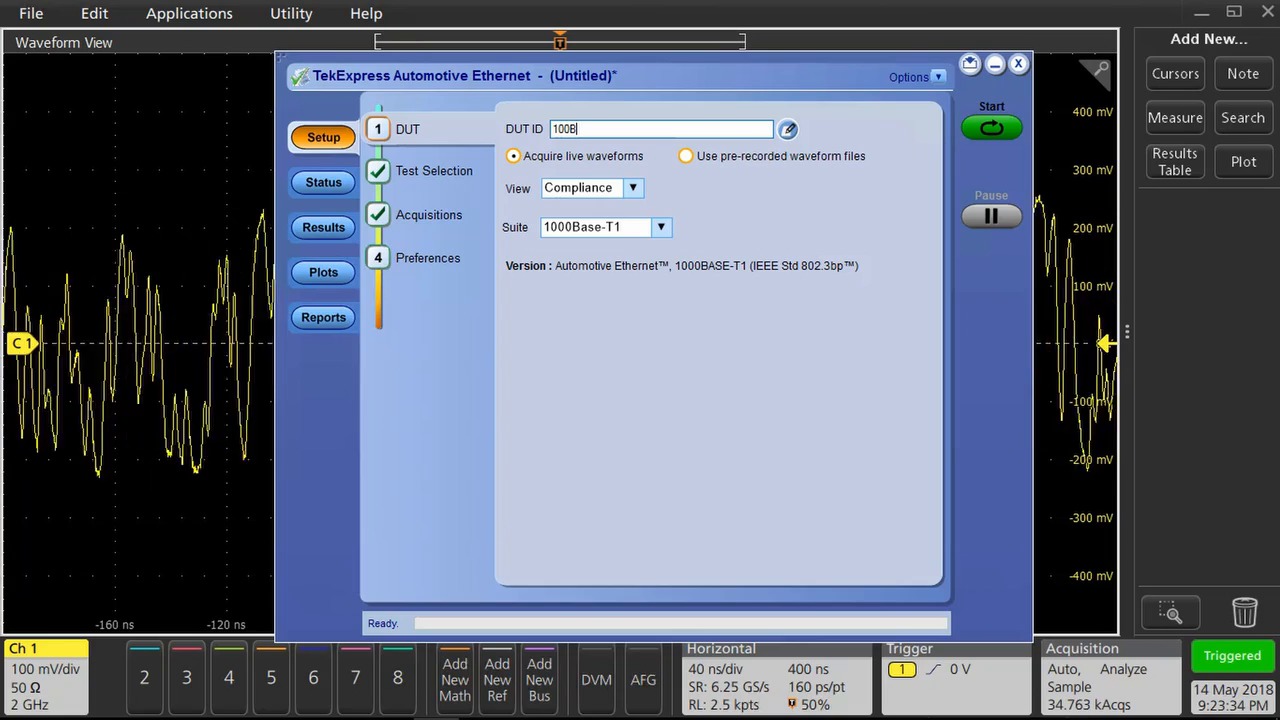
Task: Start the test run with the green Start icon
Action: 991,127
